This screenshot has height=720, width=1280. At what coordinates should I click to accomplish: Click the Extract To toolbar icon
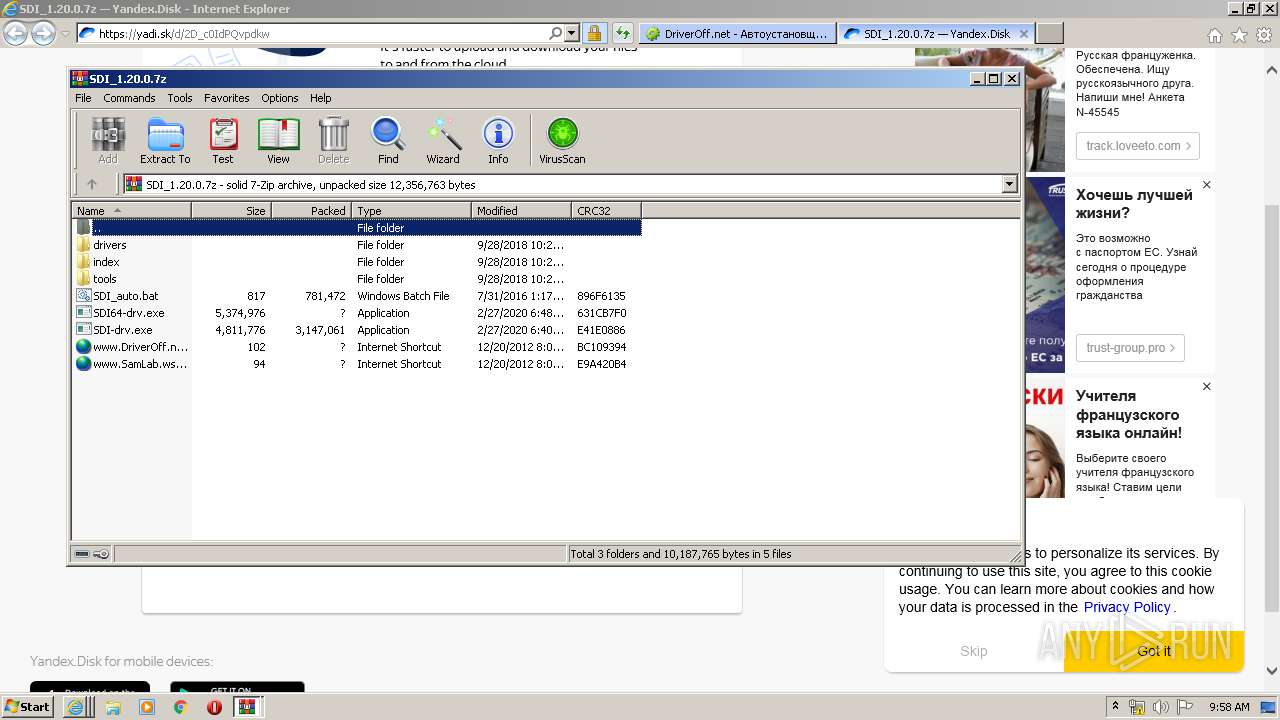click(x=165, y=141)
